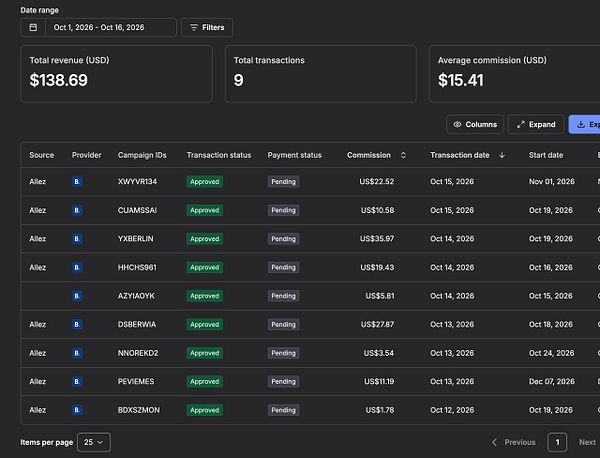Image resolution: width=600 pixels, height=458 pixels.
Task: Click start date Oct 24, 2026
Action: click(x=551, y=353)
